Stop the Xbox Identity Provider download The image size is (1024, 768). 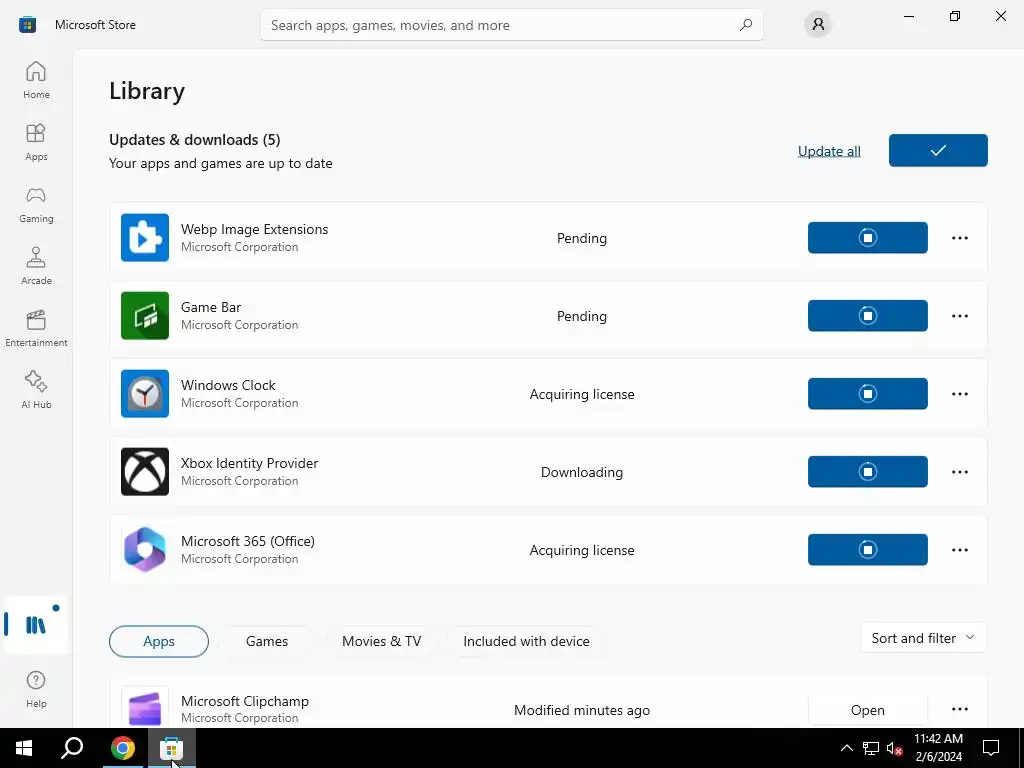(x=867, y=472)
